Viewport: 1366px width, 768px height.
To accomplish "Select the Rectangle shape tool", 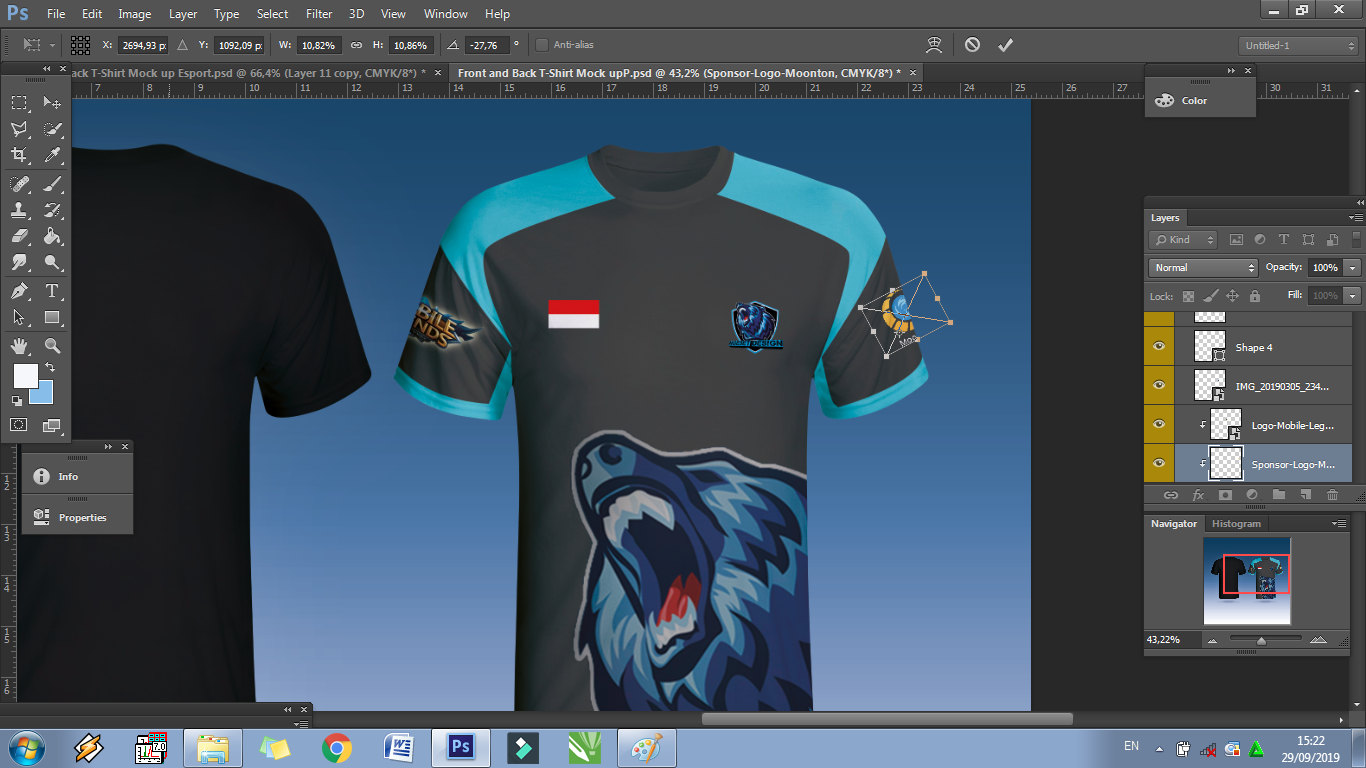I will click(53, 317).
